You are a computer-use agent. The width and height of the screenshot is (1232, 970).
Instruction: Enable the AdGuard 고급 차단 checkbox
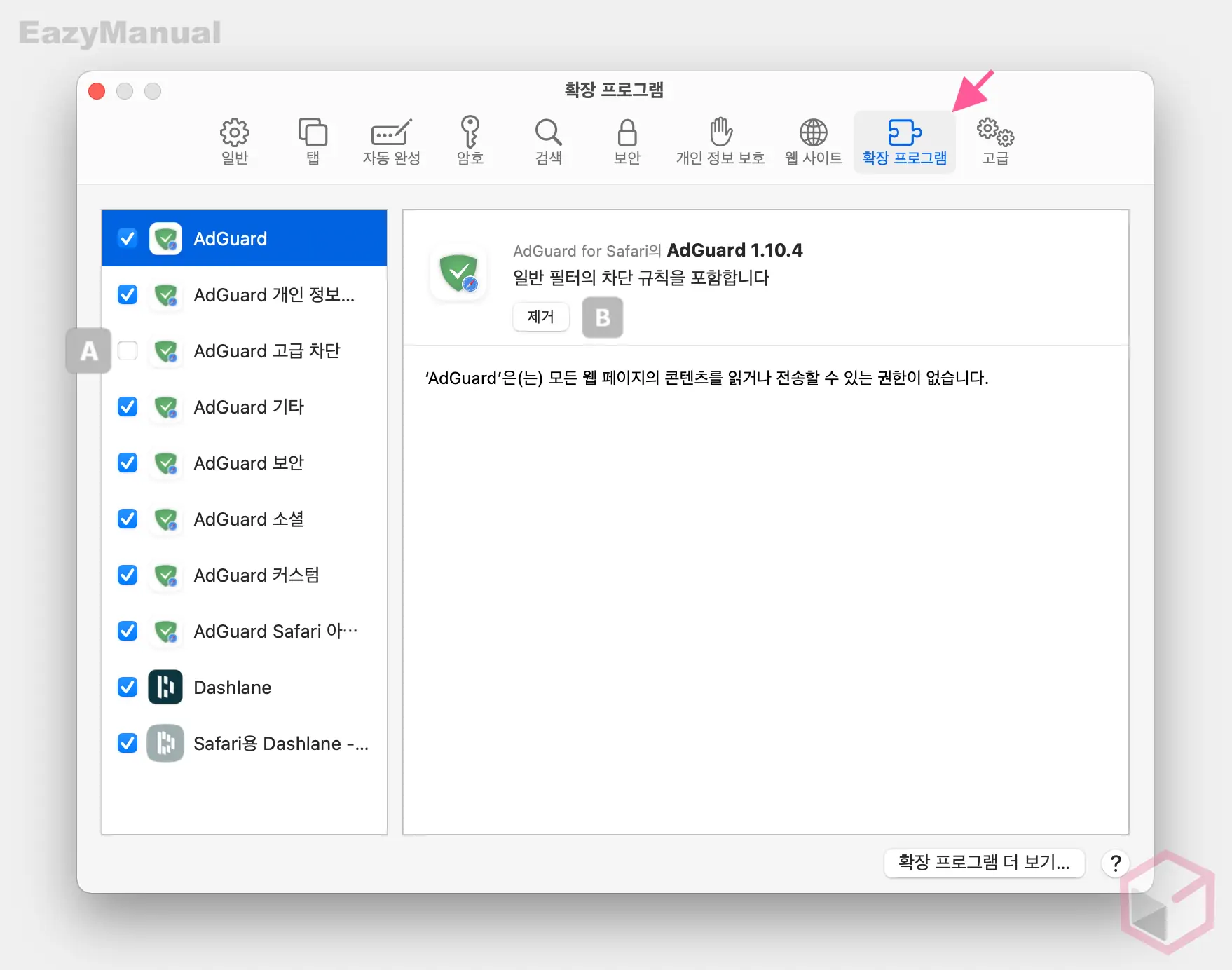click(x=128, y=350)
